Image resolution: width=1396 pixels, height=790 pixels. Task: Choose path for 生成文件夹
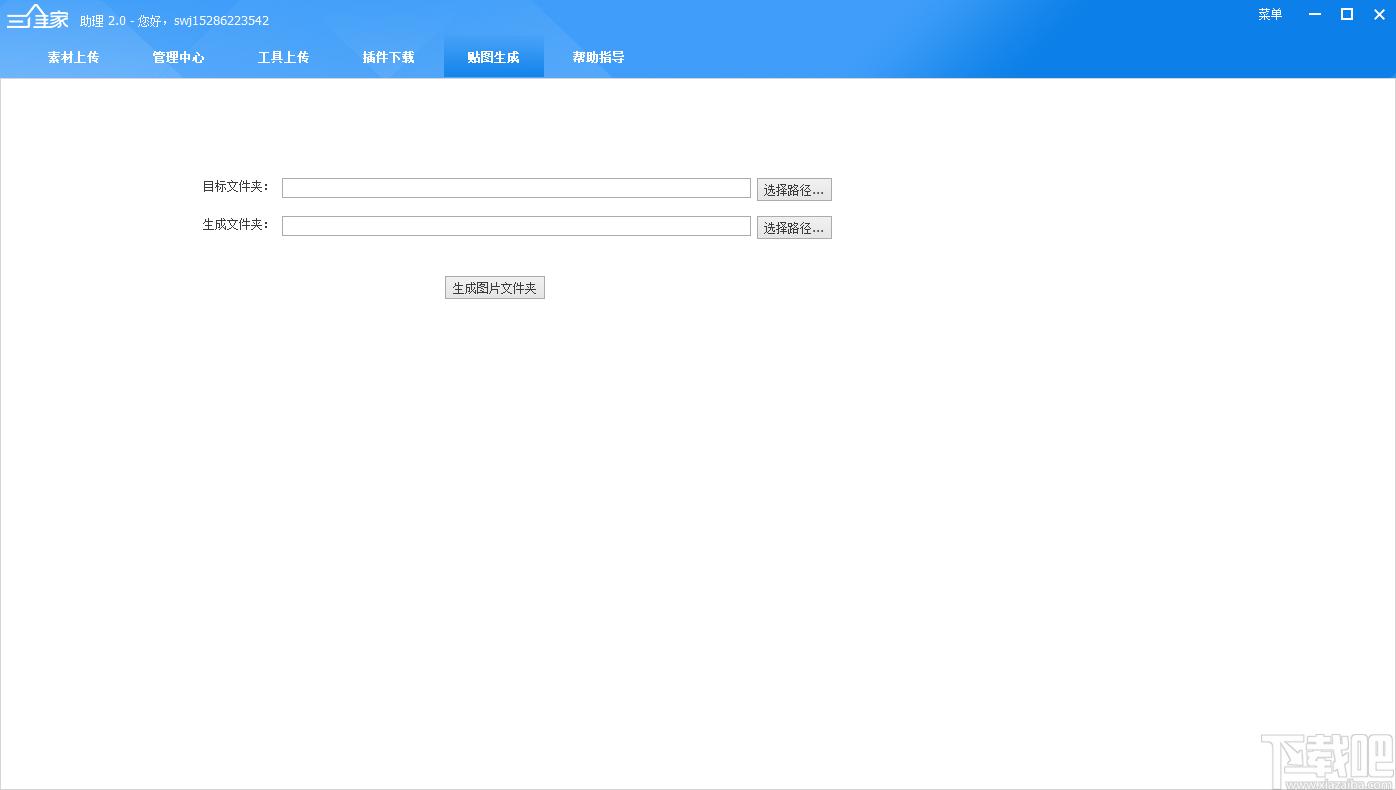click(794, 227)
